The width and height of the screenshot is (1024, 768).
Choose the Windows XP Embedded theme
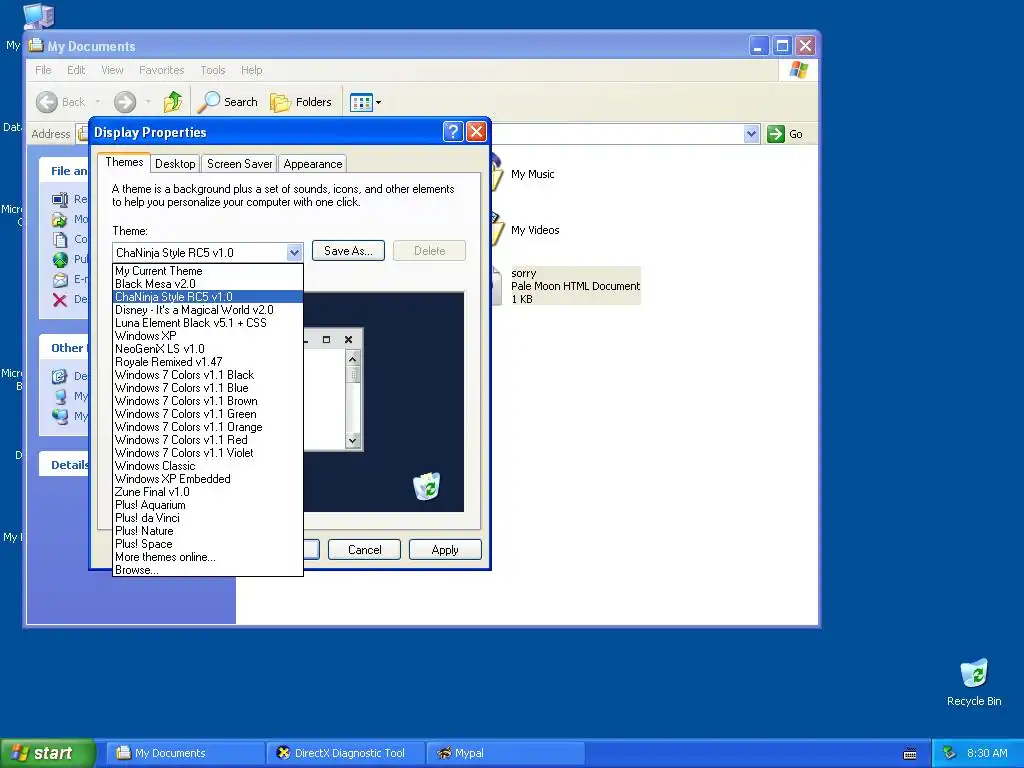click(x=208, y=479)
